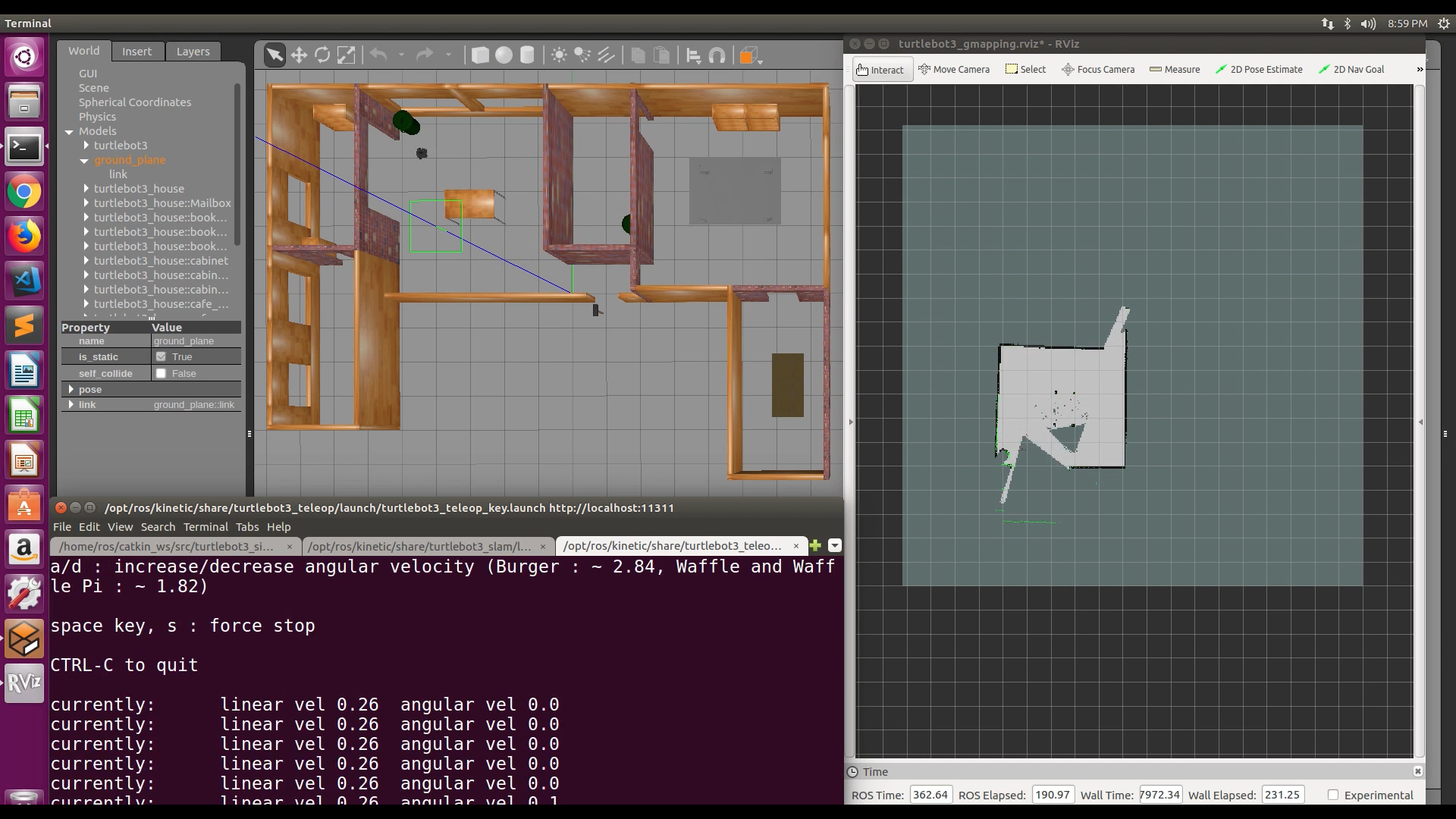Toggle the is_static checkbox

161,356
